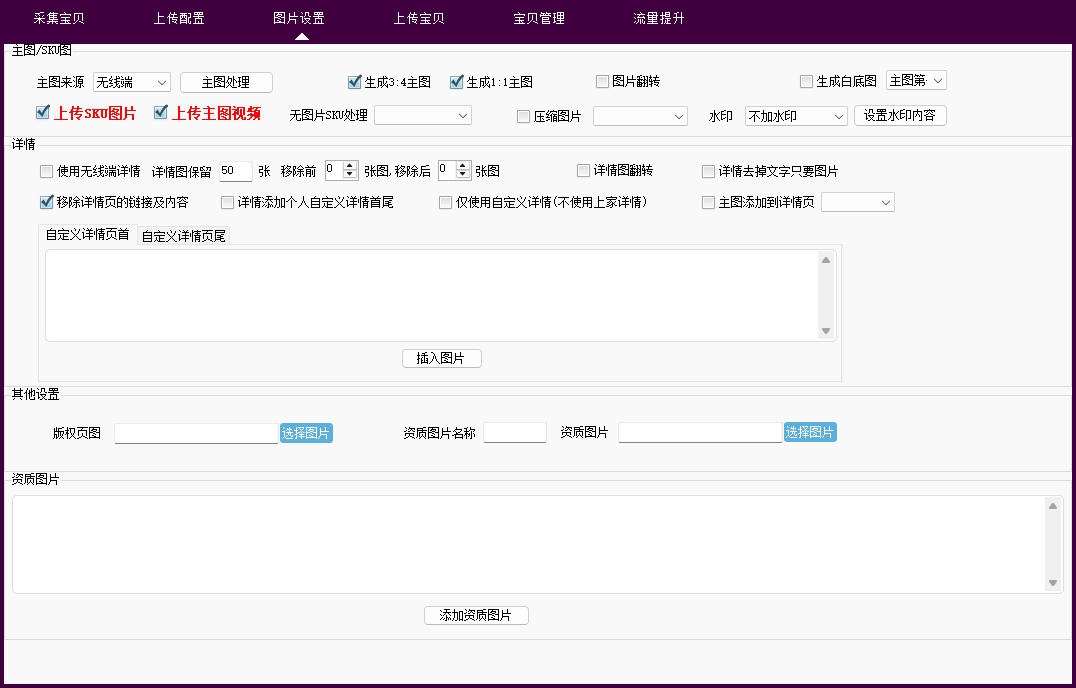
Task: Open the 采集宝贝 tab
Action: pos(59,19)
